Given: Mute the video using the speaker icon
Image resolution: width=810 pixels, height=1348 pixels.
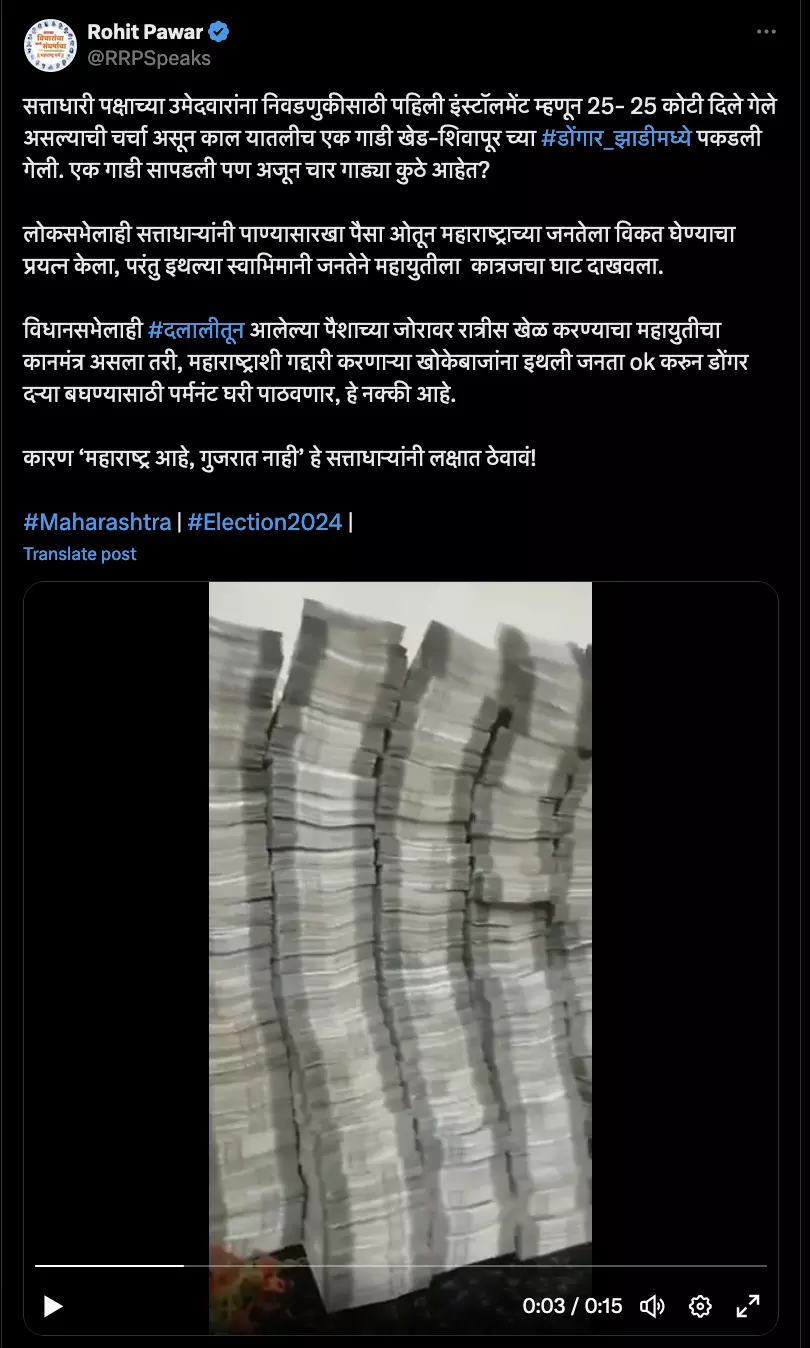Looking at the screenshot, I should (x=652, y=1306).
